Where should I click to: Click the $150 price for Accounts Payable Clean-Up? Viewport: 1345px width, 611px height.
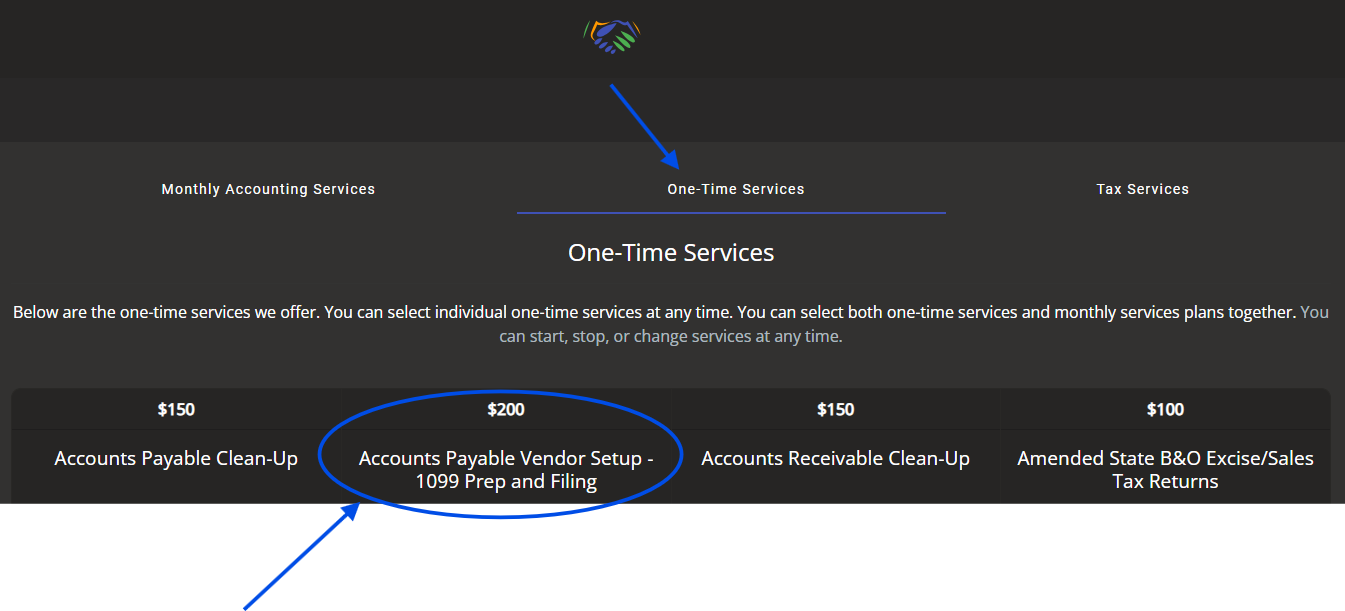click(x=176, y=409)
